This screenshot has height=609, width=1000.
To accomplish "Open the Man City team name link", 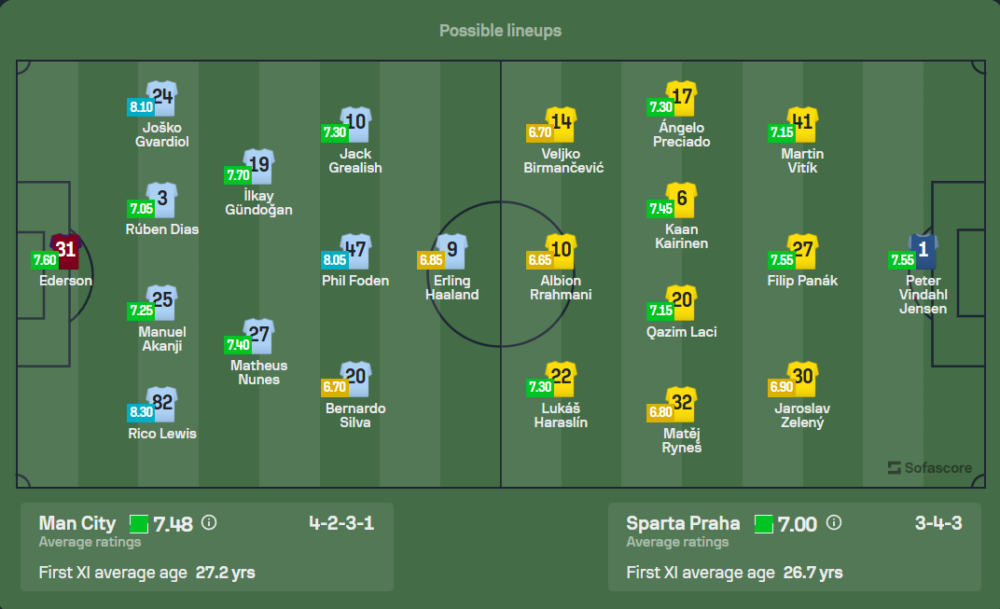I will [77, 523].
